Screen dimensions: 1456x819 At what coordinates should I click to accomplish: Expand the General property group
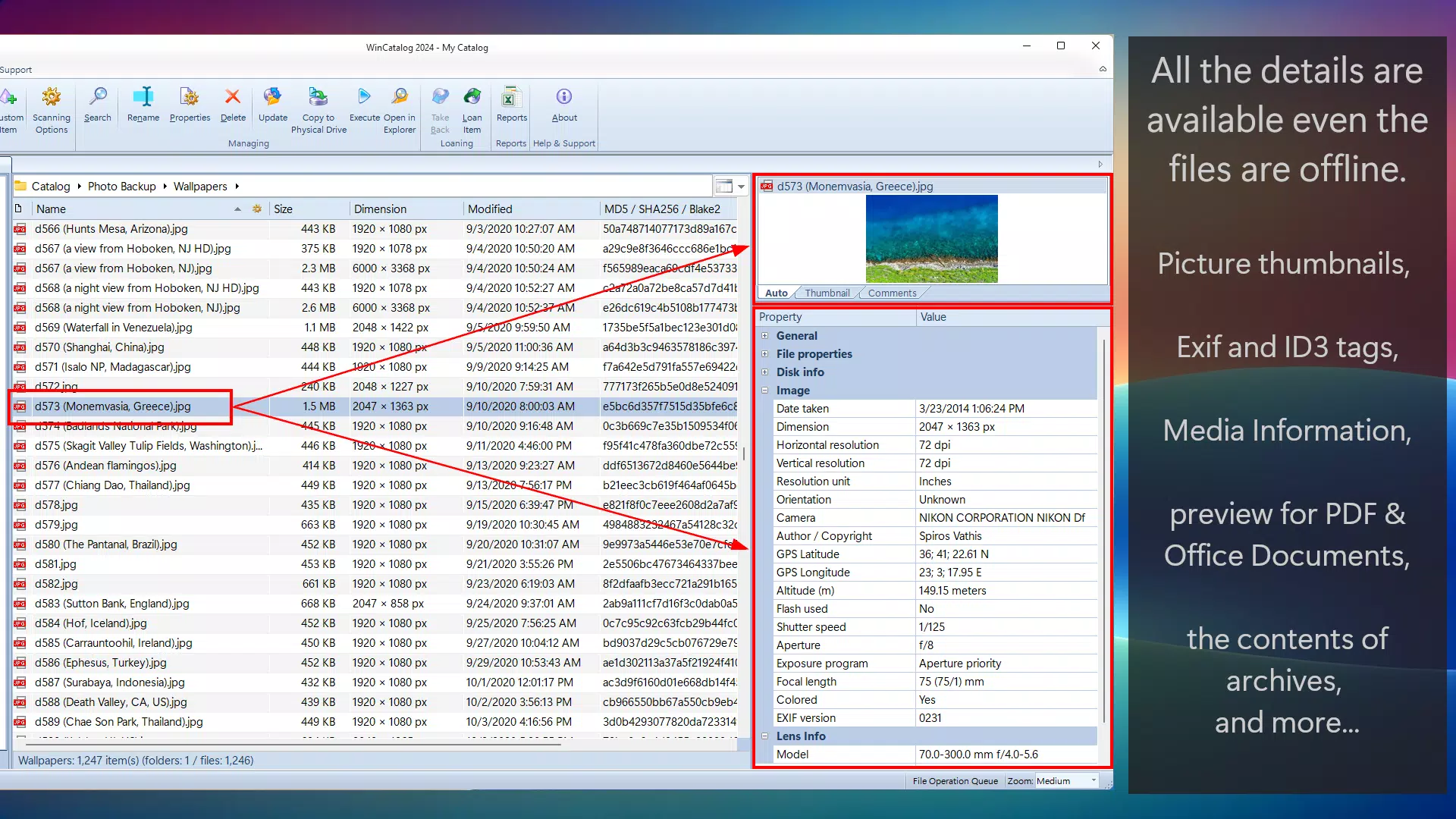click(x=764, y=336)
